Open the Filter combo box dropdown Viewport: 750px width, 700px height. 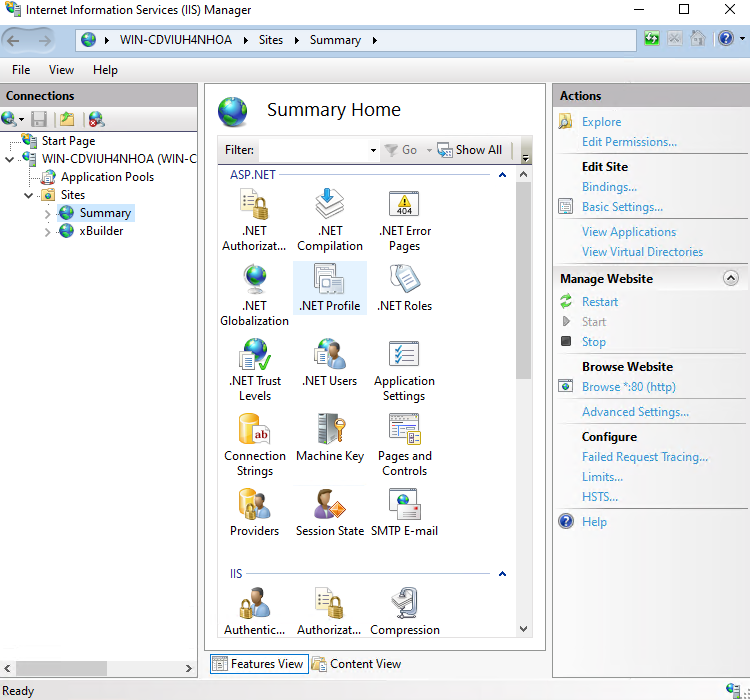coord(373,150)
